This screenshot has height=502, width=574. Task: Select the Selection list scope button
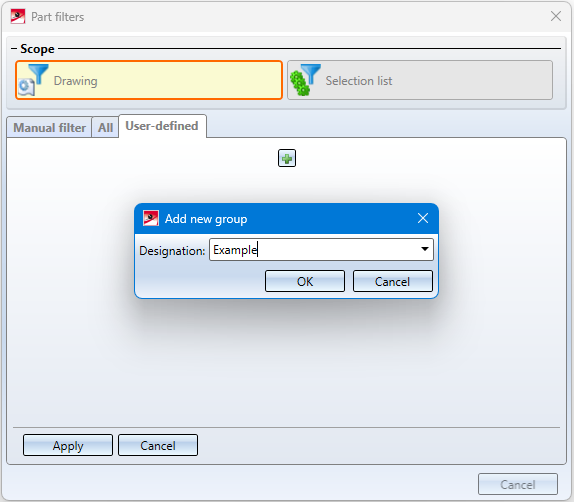click(420, 80)
